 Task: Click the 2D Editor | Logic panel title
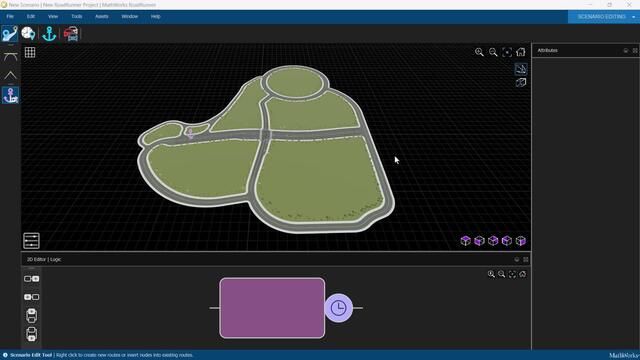pos(44,259)
